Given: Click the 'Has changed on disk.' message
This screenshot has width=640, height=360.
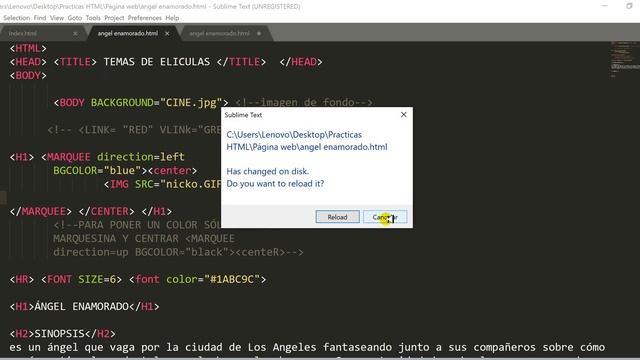Looking at the screenshot, I should point(267,171).
